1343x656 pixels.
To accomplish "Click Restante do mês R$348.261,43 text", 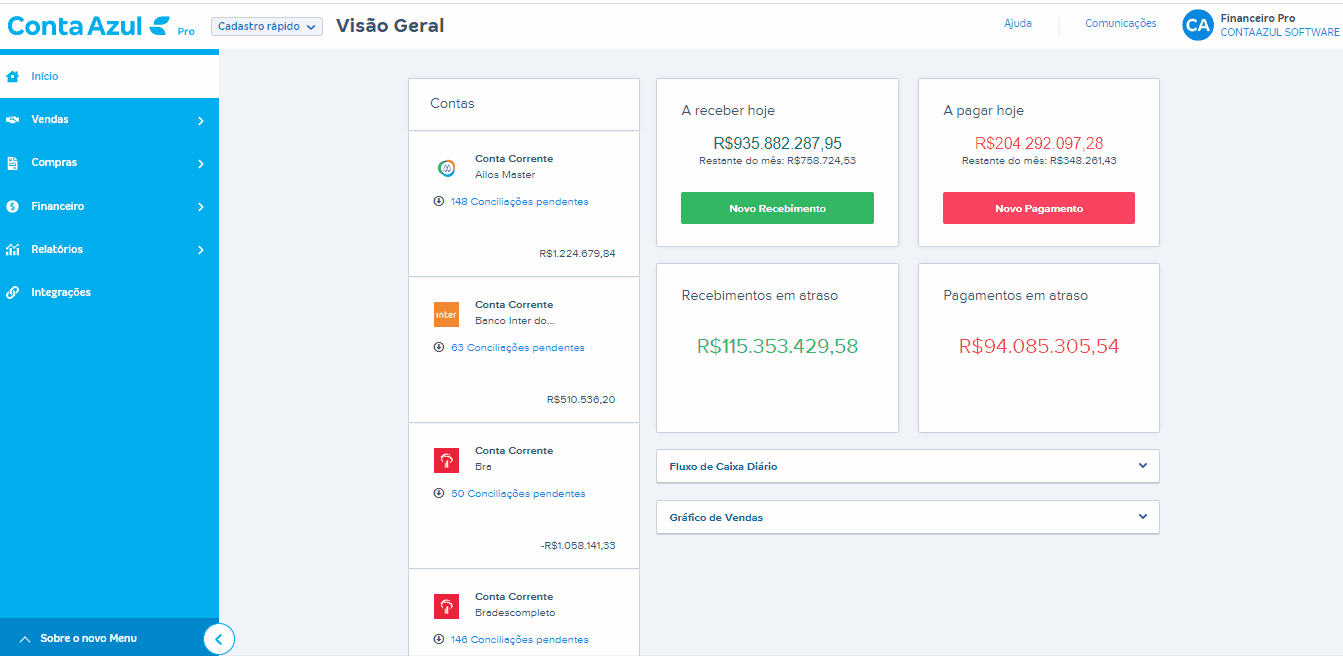I will pyautogui.click(x=1039, y=160).
